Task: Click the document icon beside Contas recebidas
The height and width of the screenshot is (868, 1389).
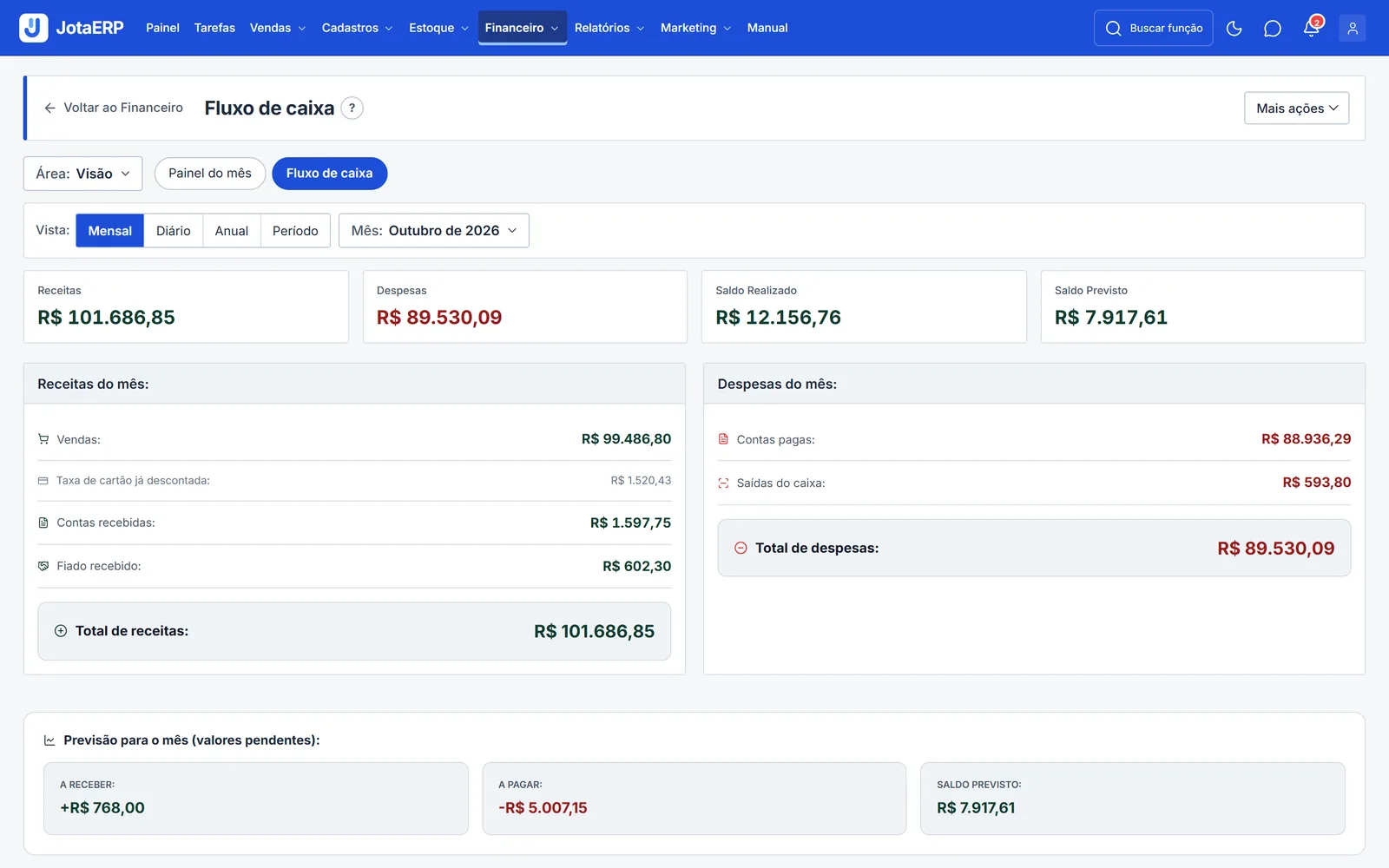Action: pyautogui.click(x=43, y=523)
